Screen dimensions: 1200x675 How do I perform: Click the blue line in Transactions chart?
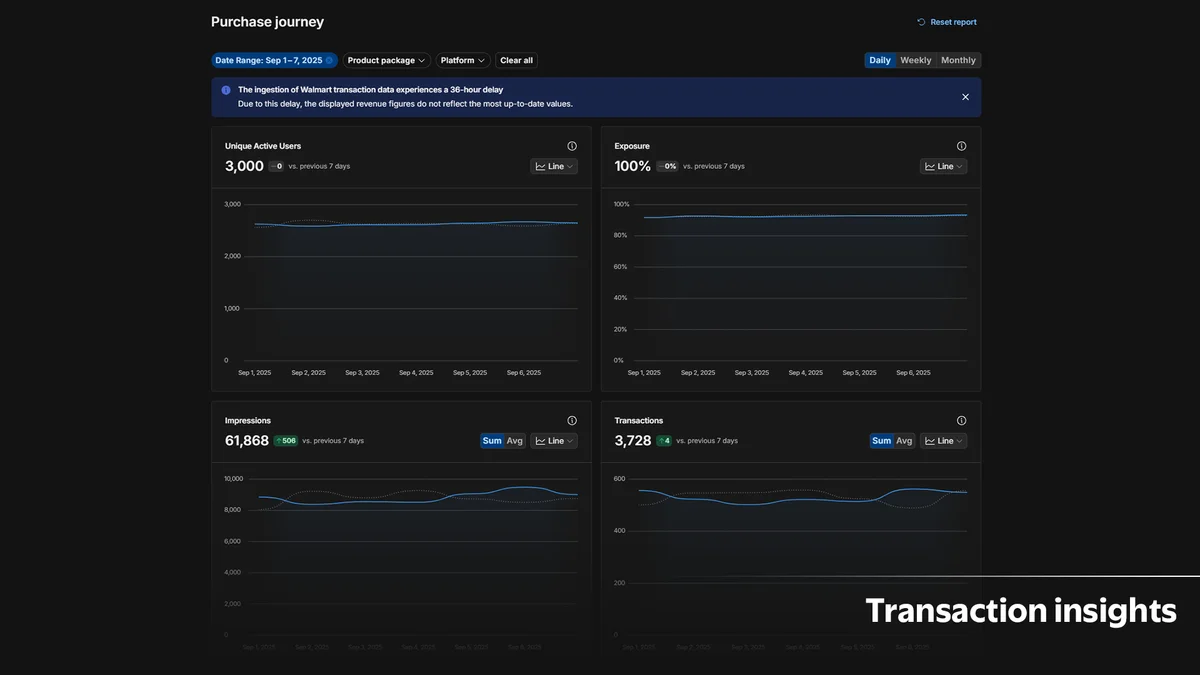[760, 503]
